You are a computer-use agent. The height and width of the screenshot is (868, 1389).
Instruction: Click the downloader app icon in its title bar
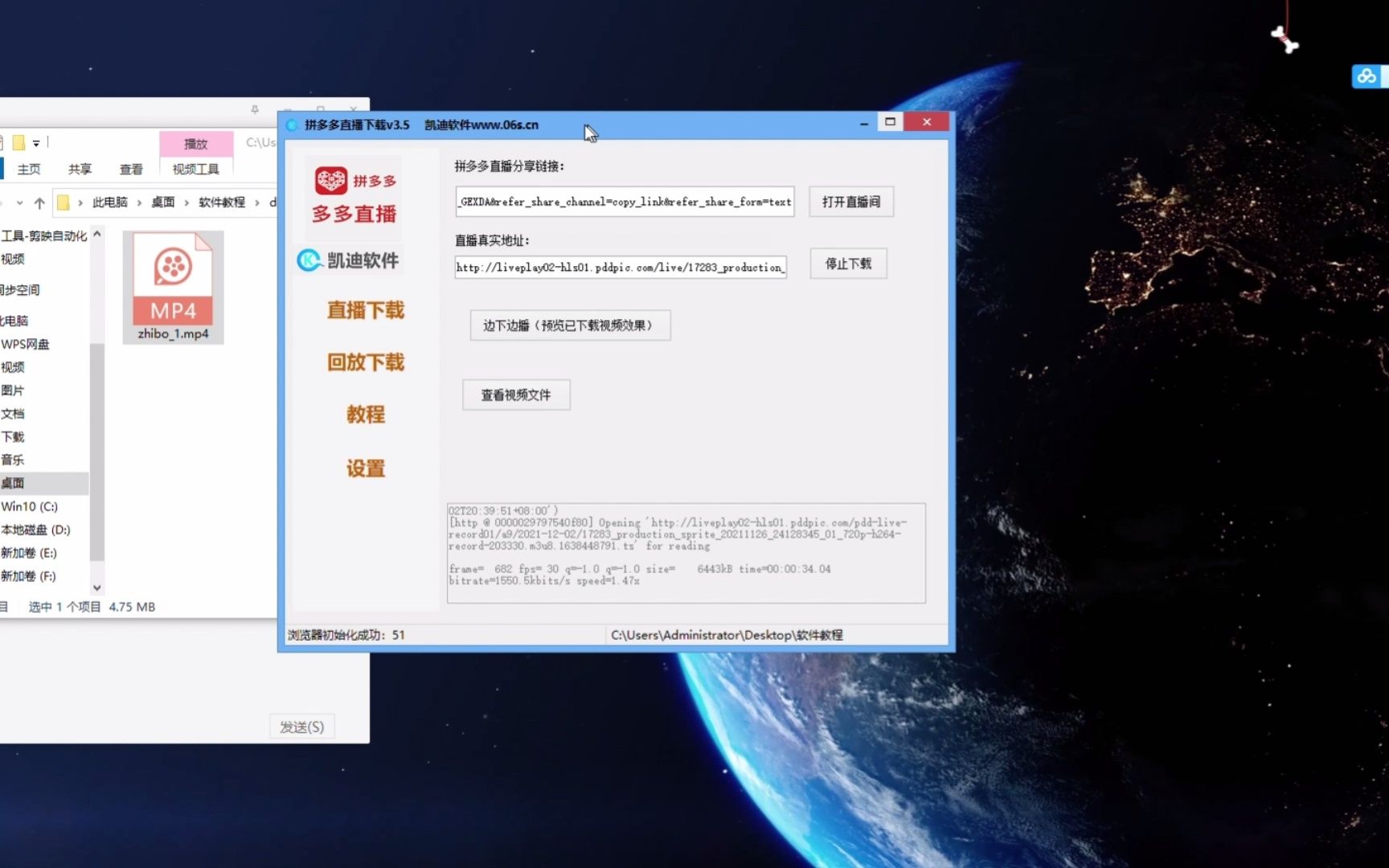[291, 125]
